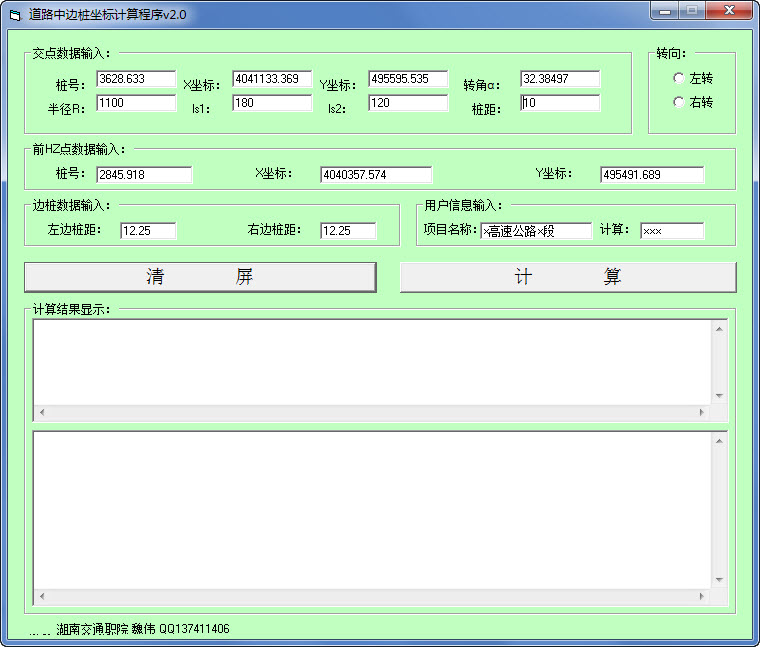Click the 半径R field 1100

point(136,103)
